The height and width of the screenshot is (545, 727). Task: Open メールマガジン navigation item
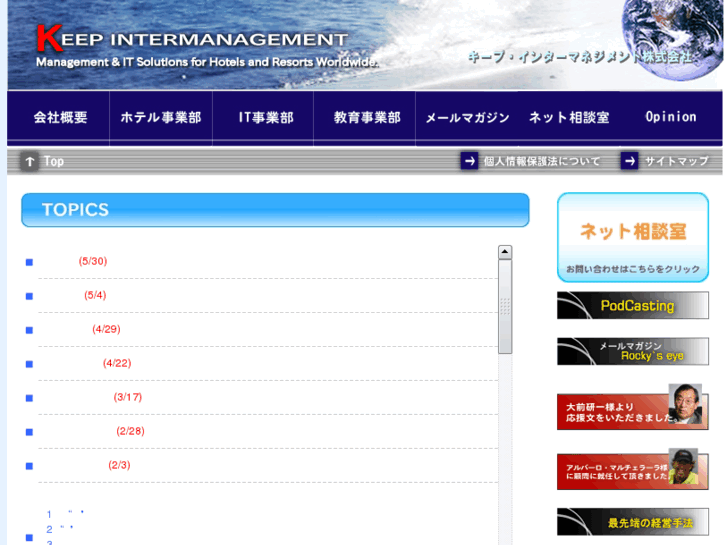[467, 118]
